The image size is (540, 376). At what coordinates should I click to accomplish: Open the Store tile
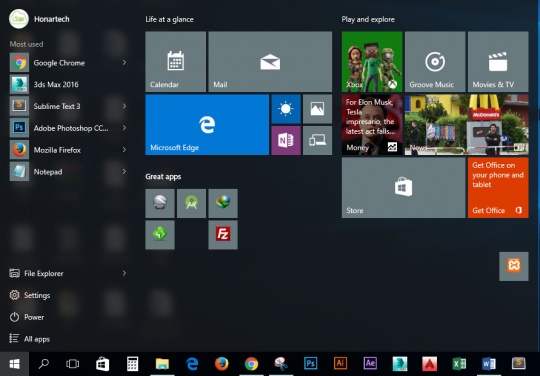403,188
